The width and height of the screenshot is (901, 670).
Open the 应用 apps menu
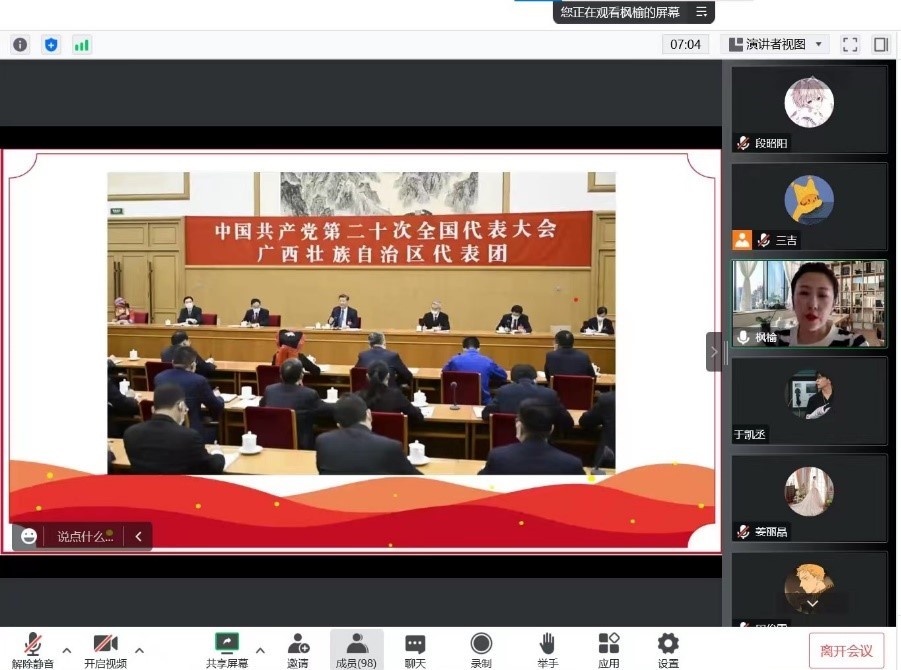pos(609,650)
